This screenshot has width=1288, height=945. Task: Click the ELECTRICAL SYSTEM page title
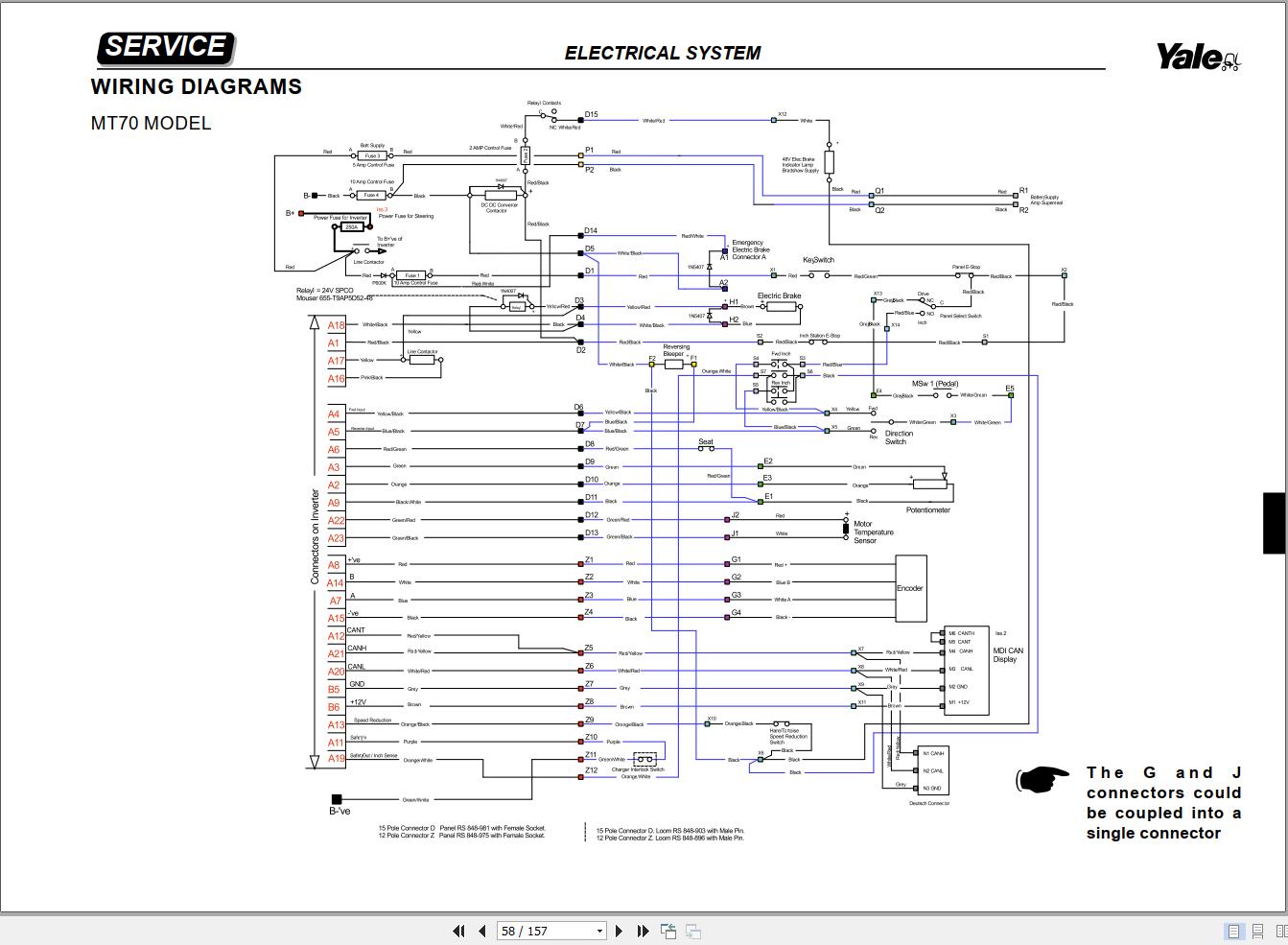click(664, 53)
